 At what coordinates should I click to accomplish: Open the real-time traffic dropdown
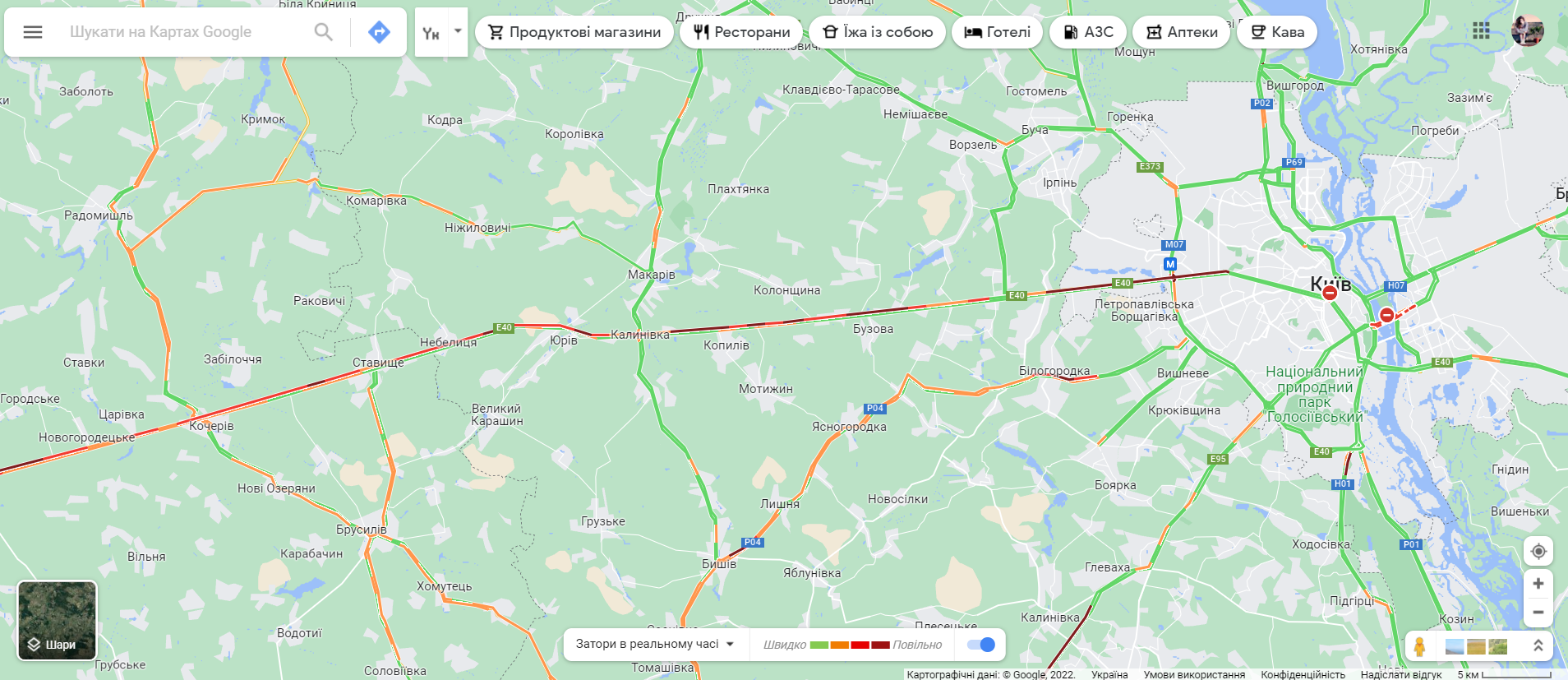[x=655, y=645]
